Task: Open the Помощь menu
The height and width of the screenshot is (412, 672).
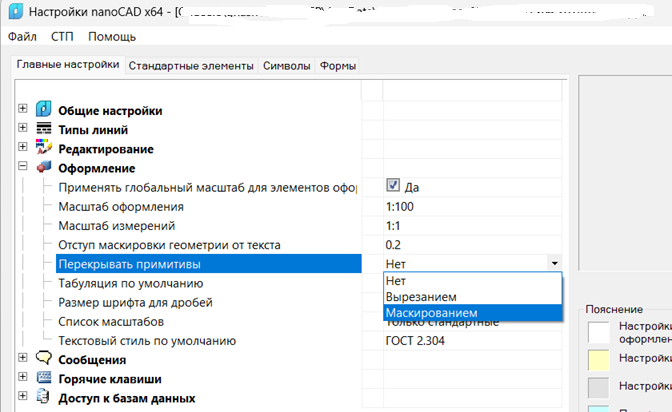Action: coord(112,36)
